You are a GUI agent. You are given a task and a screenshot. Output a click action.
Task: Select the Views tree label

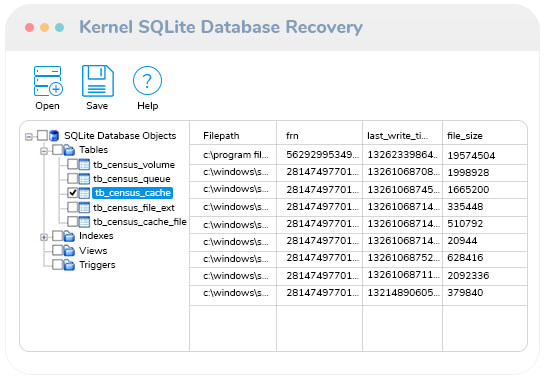[x=93, y=251]
